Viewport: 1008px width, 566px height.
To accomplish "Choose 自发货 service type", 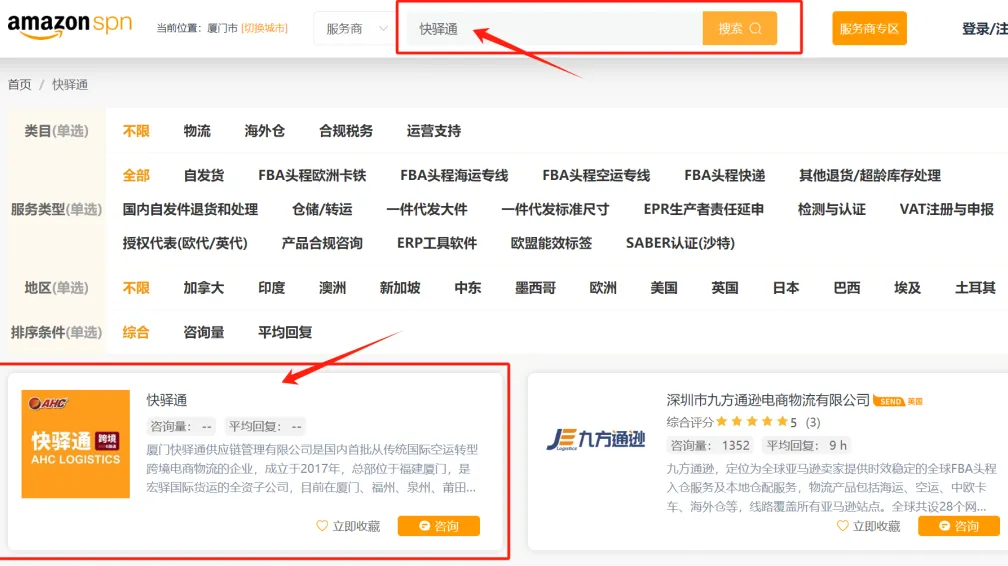I will click(204, 176).
